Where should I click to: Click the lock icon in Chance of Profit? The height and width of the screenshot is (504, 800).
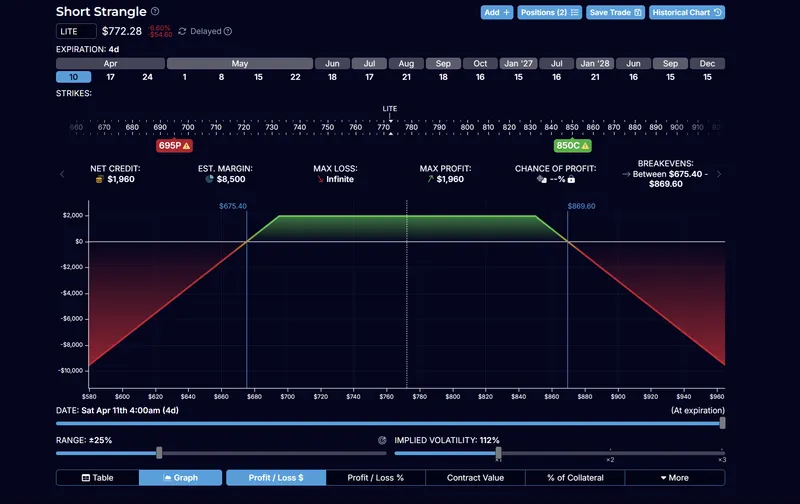pyautogui.click(x=571, y=180)
